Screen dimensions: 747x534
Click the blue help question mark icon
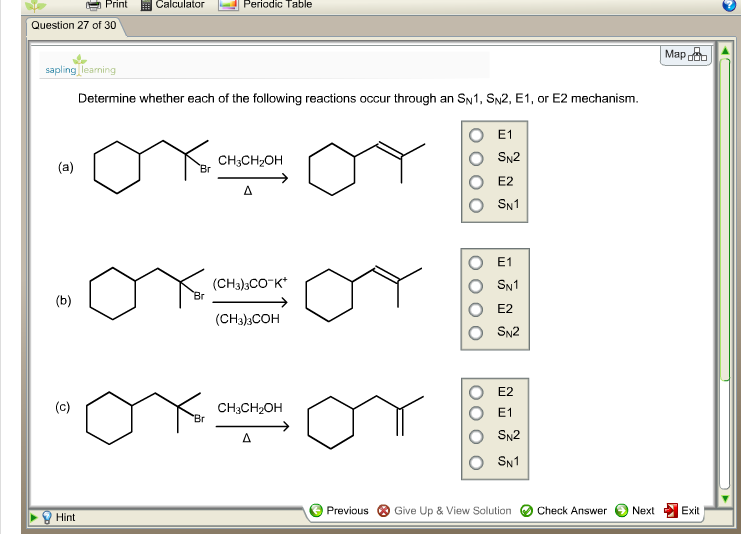coord(729,5)
